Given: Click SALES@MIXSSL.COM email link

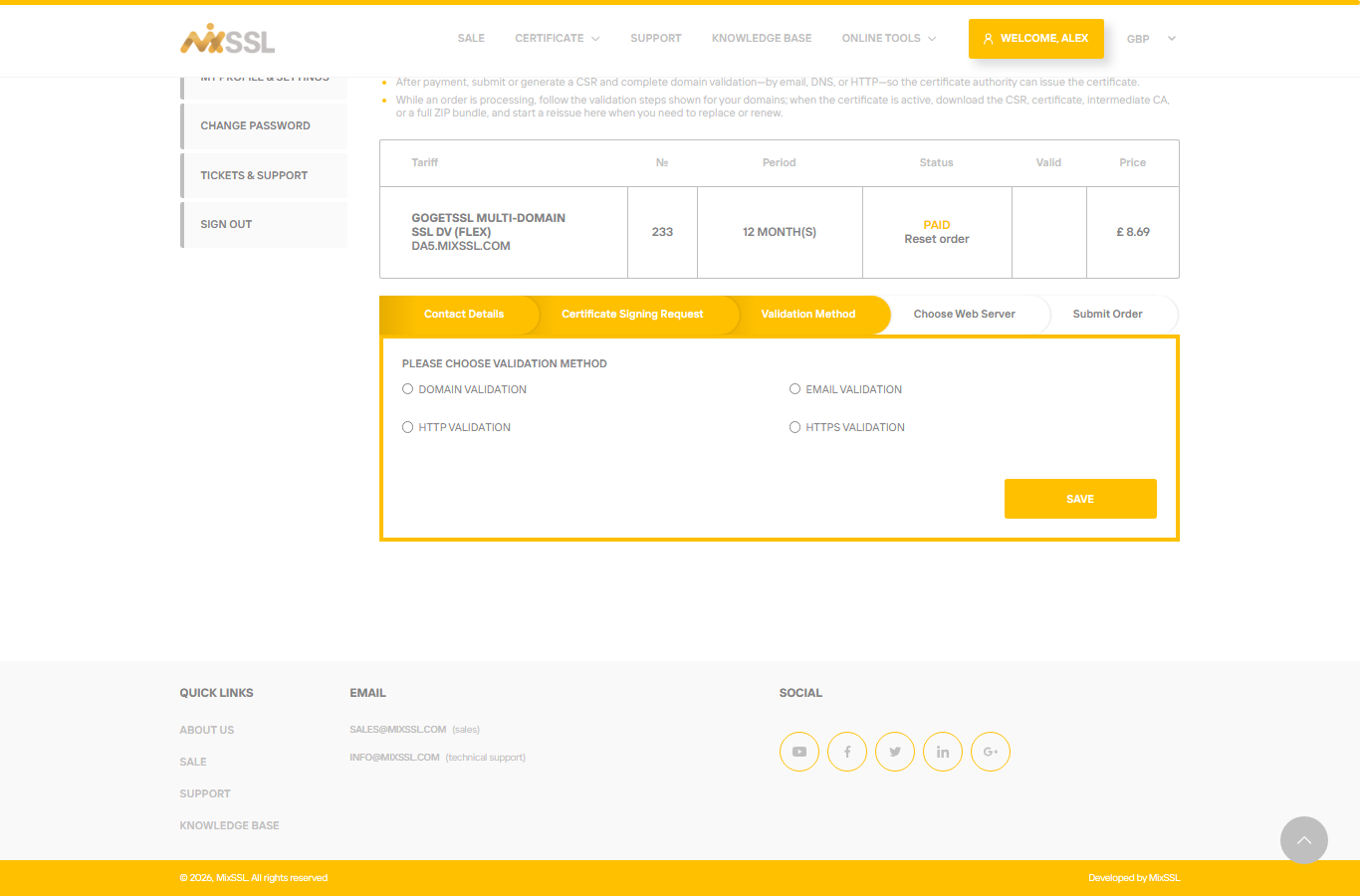Looking at the screenshot, I should click(x=398, y=730).
